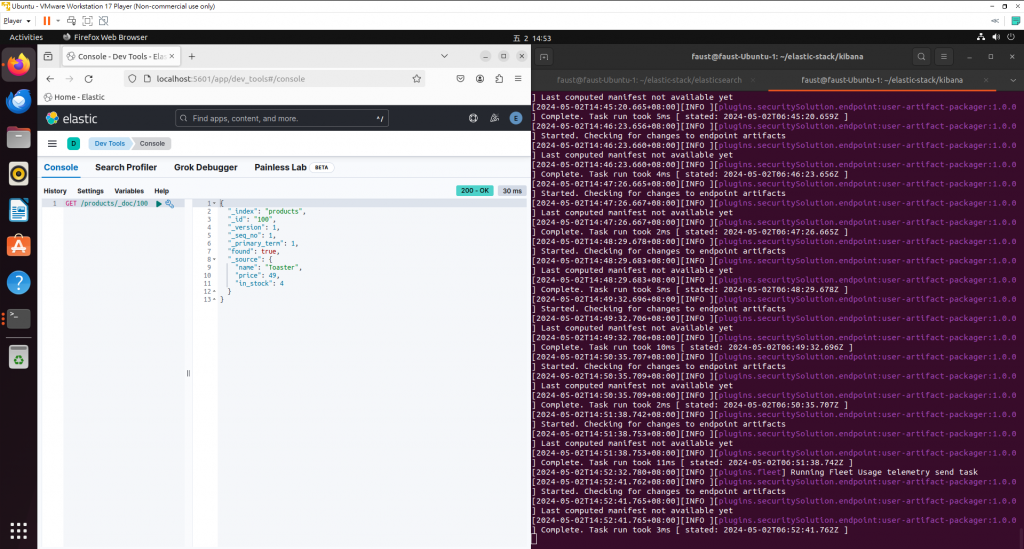Screen dimensions: 1024x549
Task: Switch to the Console tab
Action: [61, 168]
